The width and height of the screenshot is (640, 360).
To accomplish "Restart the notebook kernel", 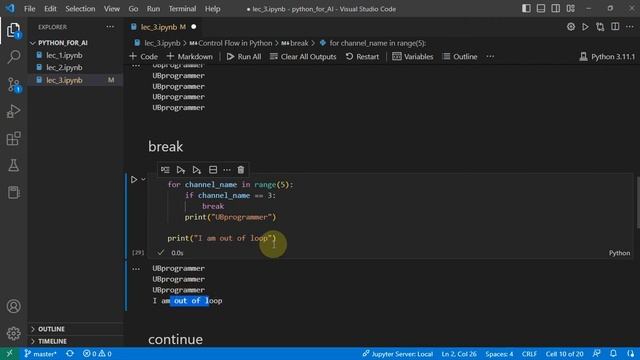I will 362,57.
